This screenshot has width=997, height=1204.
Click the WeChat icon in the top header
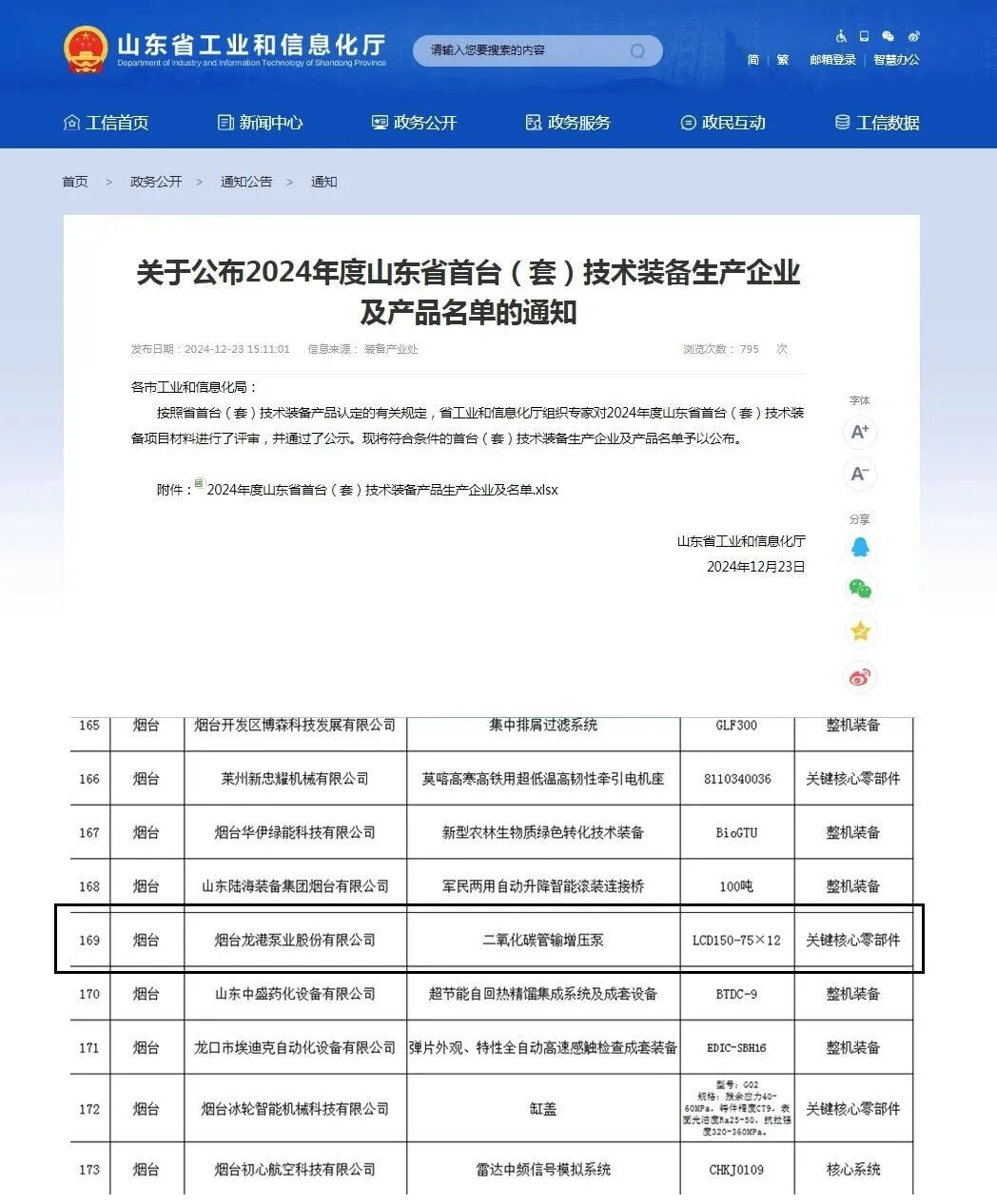889,34
